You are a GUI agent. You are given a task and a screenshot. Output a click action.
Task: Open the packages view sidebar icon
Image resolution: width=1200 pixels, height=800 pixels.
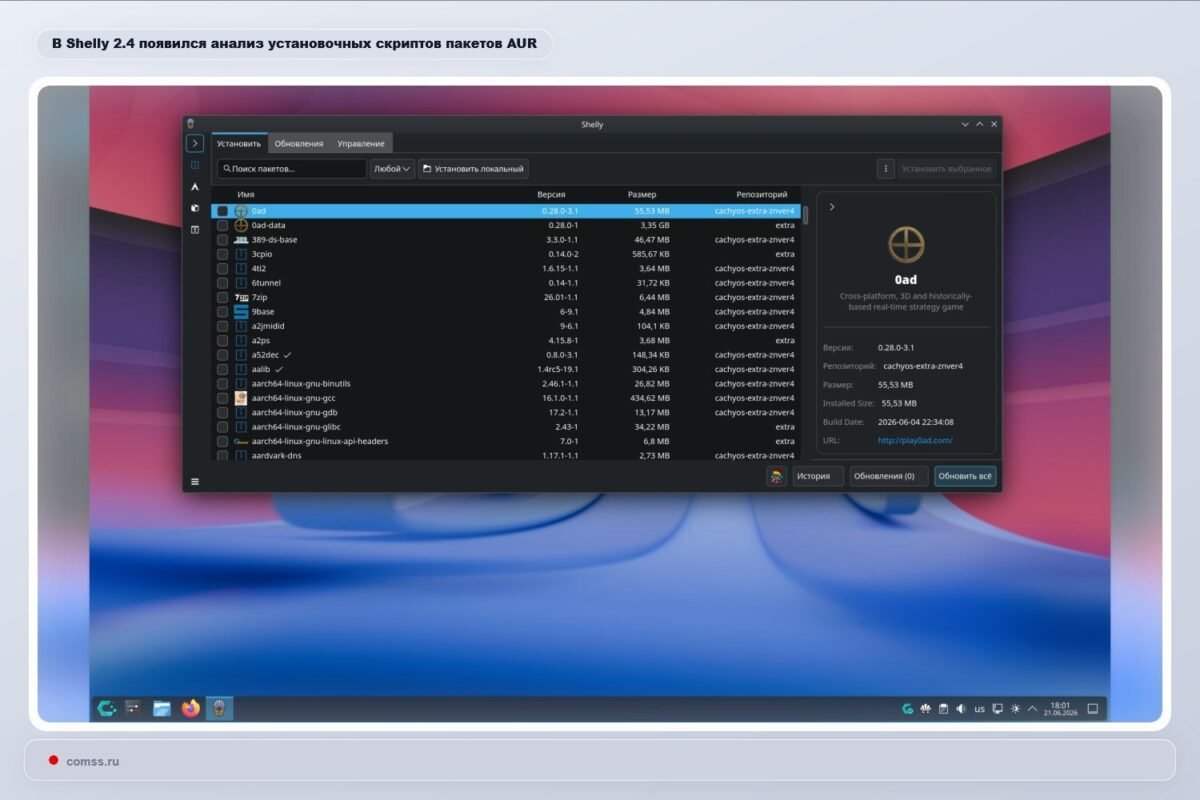195,165
